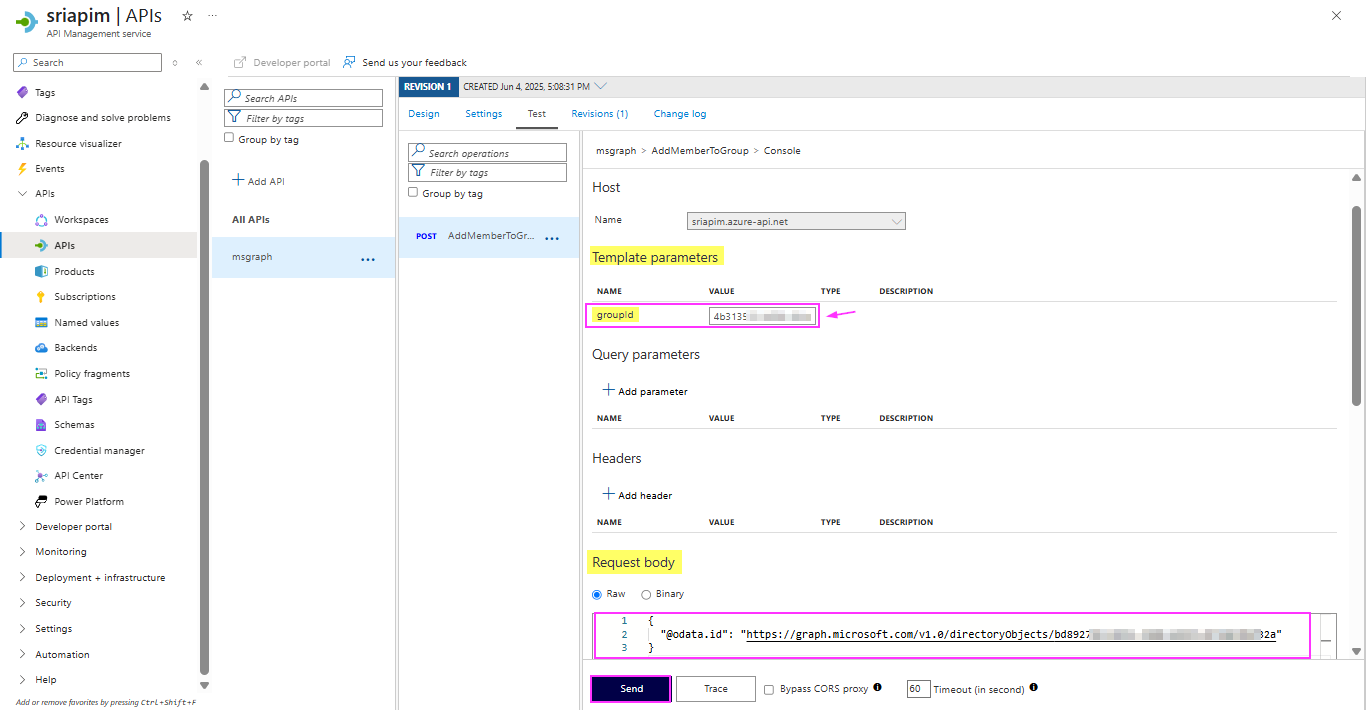Image resolution: width=1366 pixels, height=710 pixels.
Task: Open Credential manager shield icon
Action: tap(41, 450)
